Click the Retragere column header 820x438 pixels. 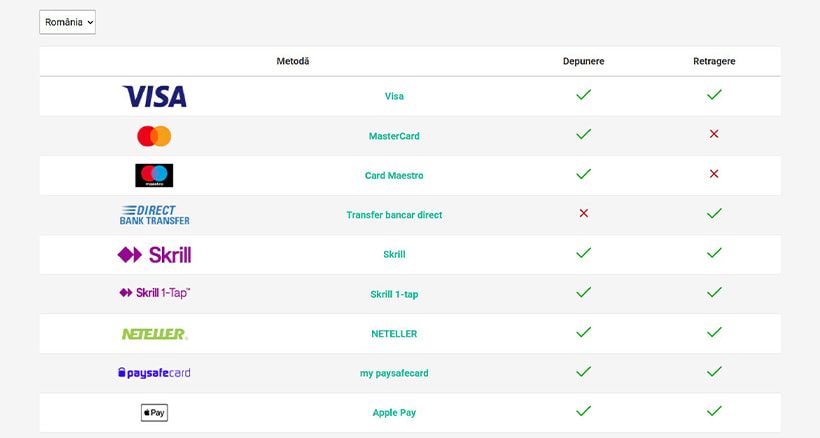tap(714, 61)
